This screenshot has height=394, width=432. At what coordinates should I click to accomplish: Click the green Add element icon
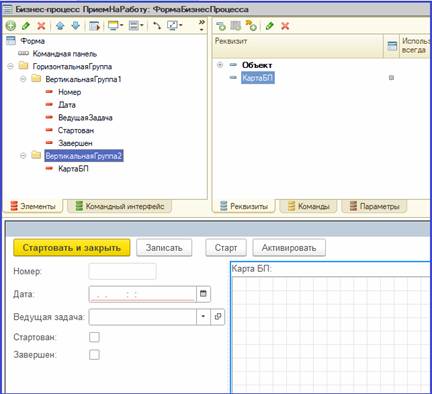(11, 26)
